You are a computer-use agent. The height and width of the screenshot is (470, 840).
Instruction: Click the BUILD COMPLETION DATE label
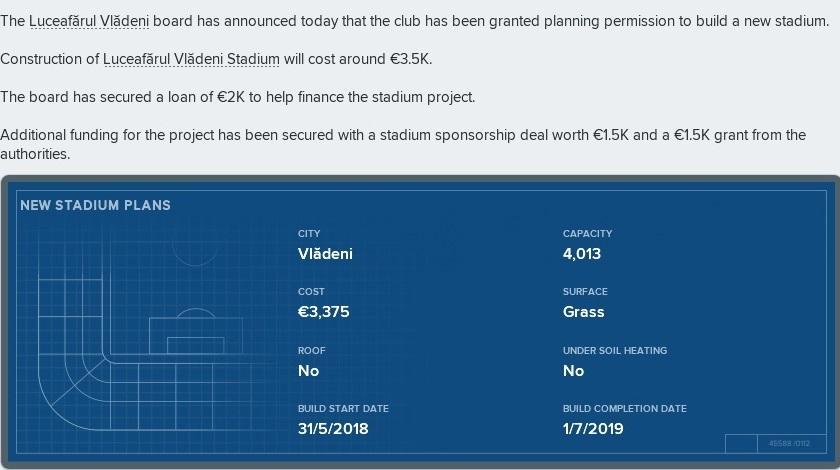point(625,408)
